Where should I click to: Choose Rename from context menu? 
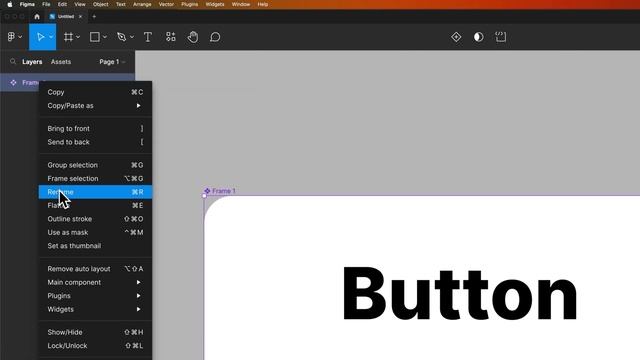click(95, 192)
